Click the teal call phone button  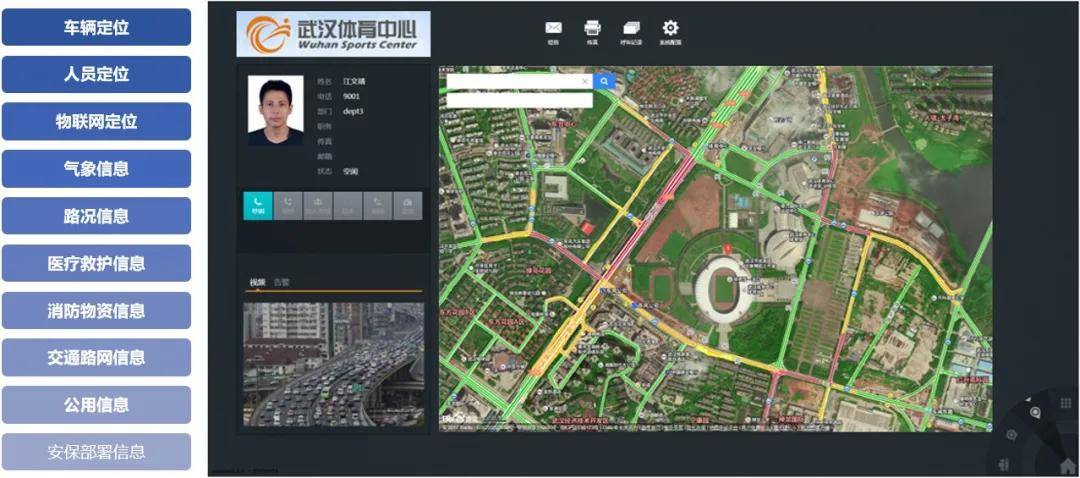click(258, 205)
